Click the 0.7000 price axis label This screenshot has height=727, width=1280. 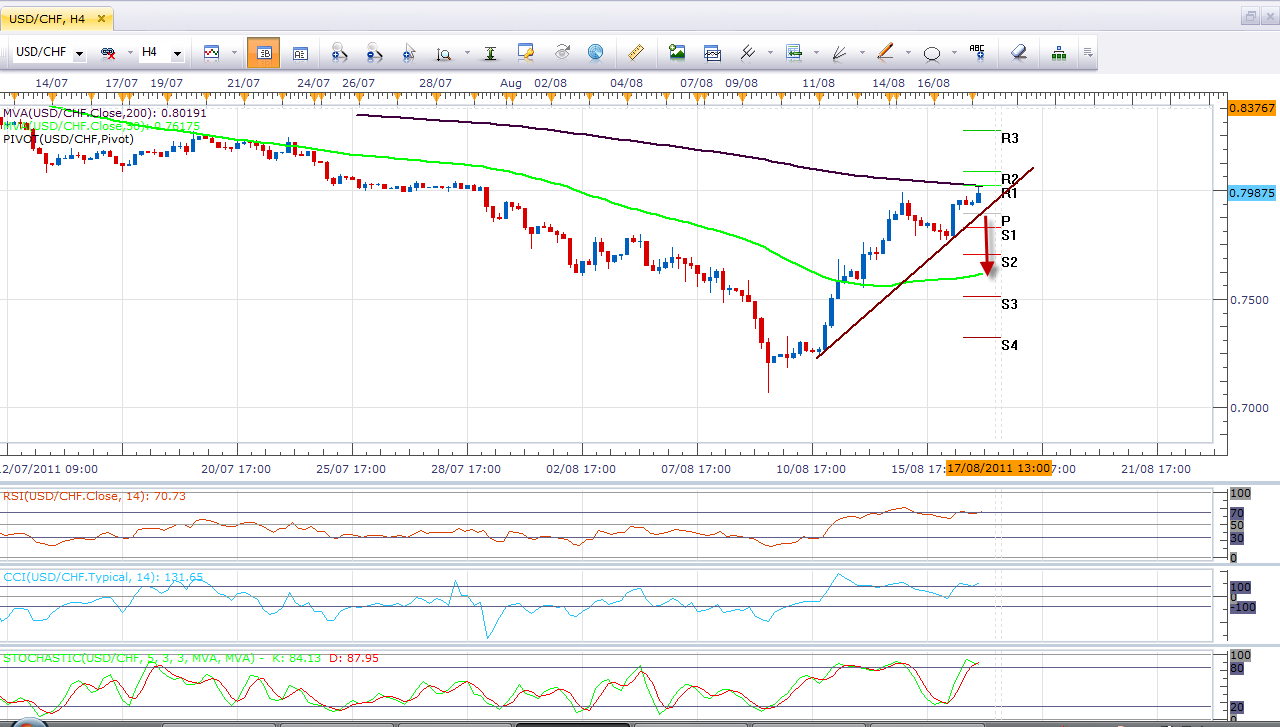pos(1248,408)
